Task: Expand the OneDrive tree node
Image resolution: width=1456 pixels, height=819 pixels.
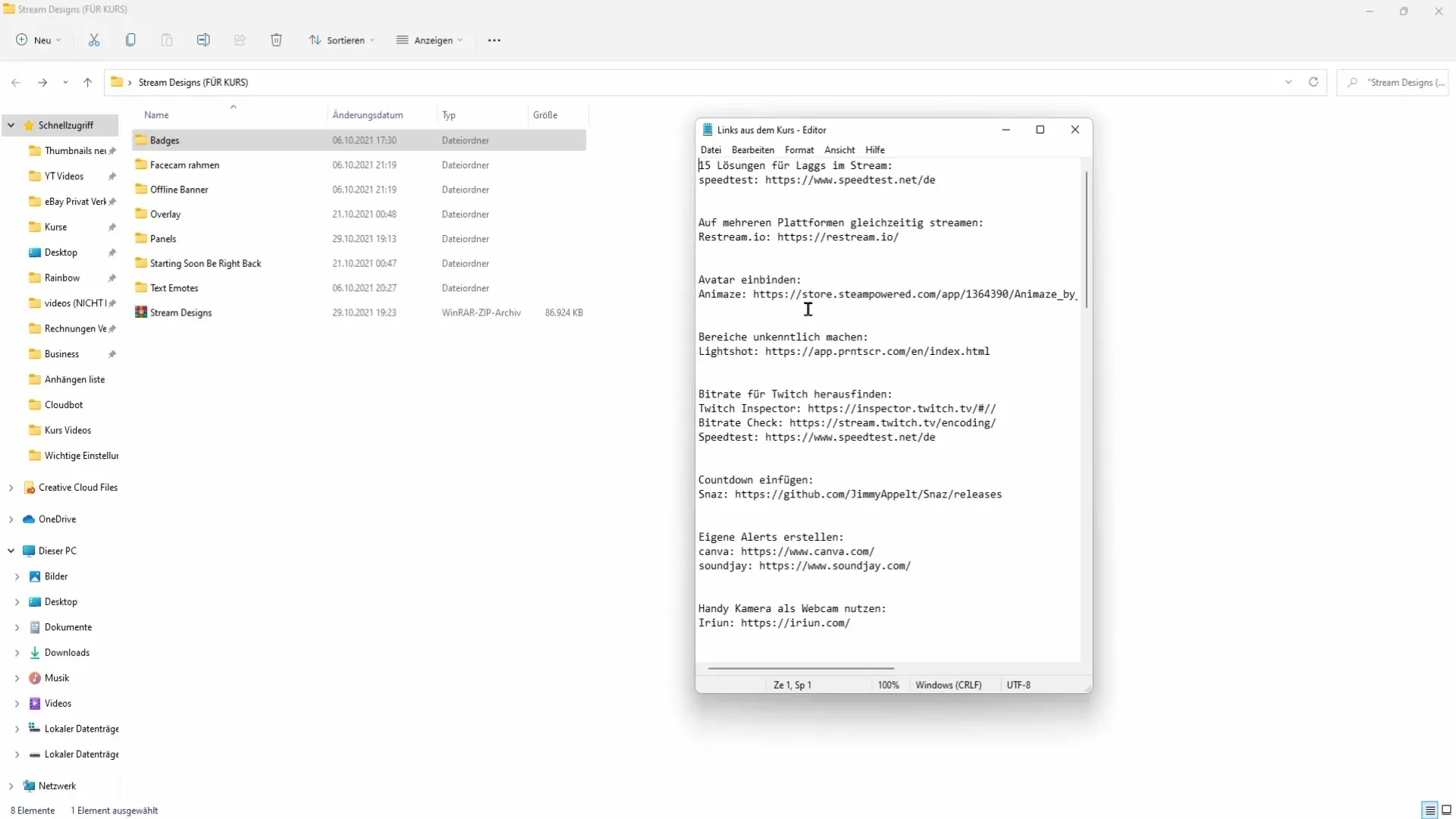Action: tap(11, 519)
